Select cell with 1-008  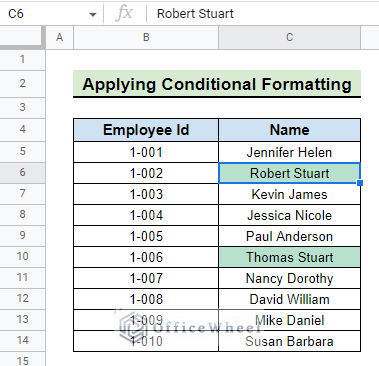pos(146,299)
